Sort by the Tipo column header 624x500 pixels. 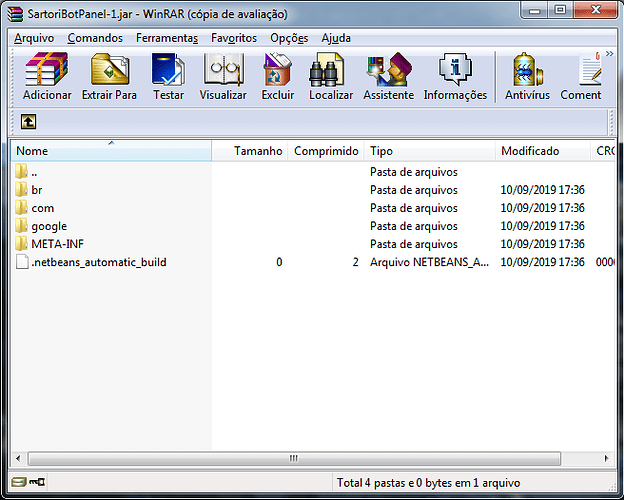pyautogui.click(x=429, y=151)
